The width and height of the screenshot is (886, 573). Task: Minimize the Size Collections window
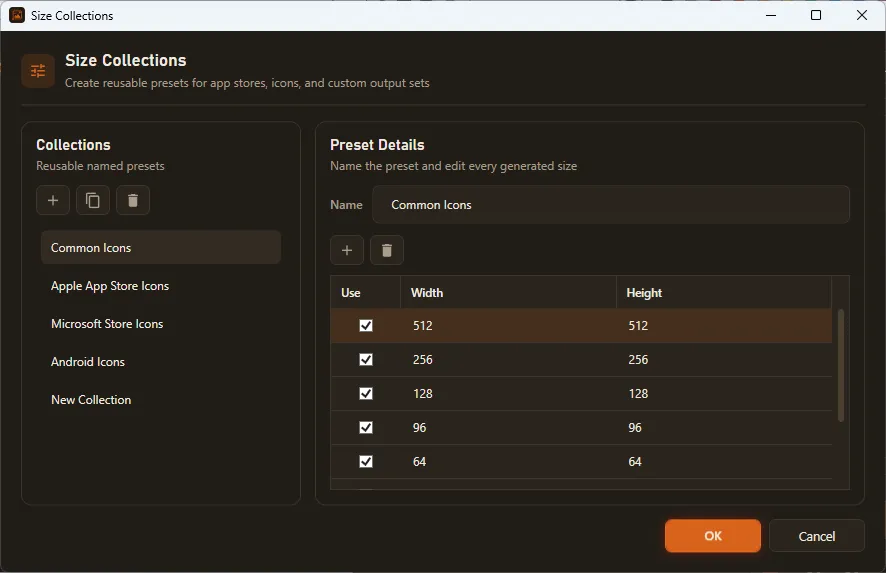click(x=771, y=15)
